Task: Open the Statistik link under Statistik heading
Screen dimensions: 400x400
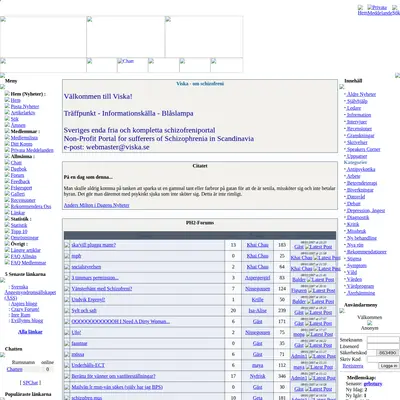Action: click(19, 225)
